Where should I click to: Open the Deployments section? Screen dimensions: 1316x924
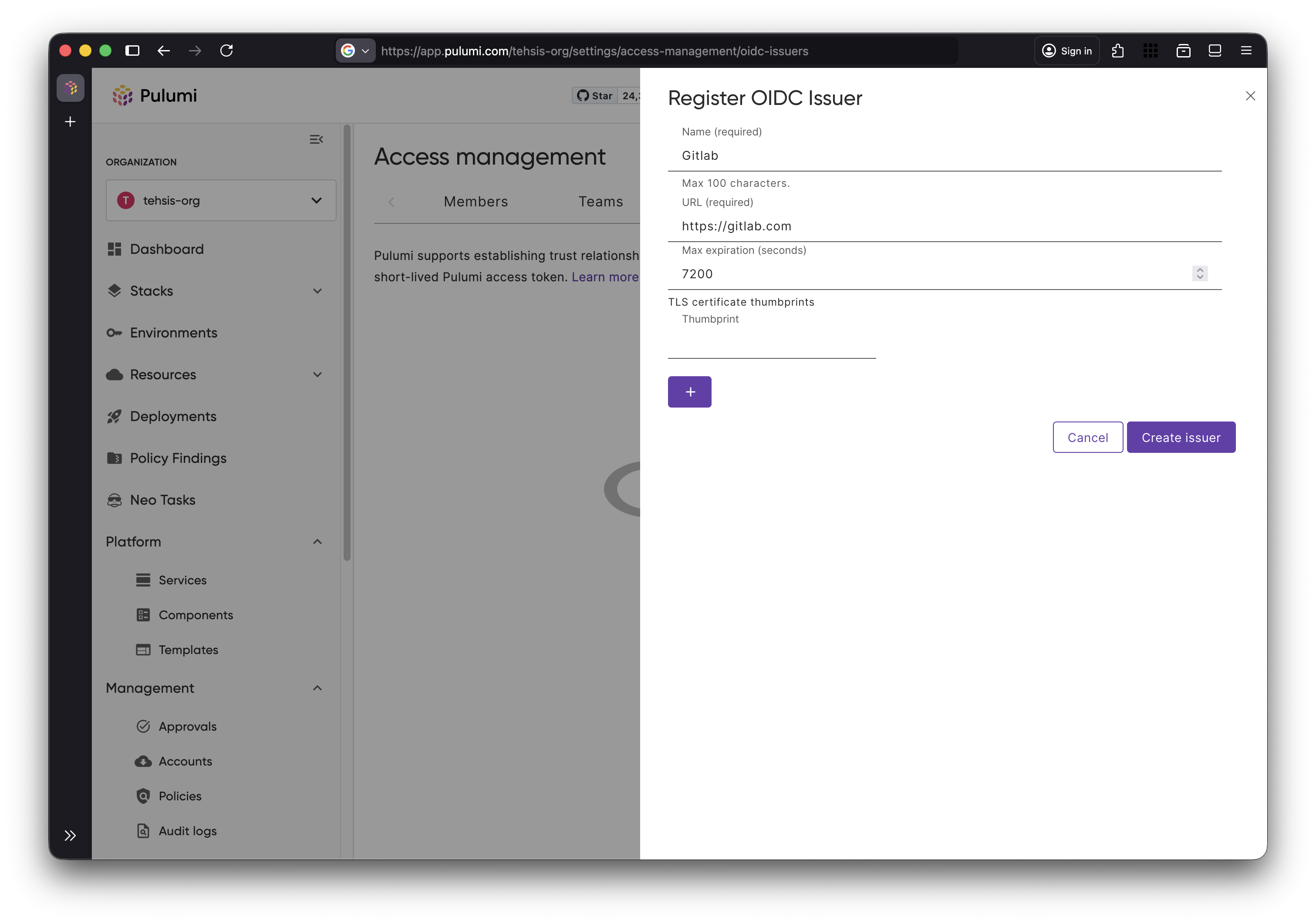(173, 416)
